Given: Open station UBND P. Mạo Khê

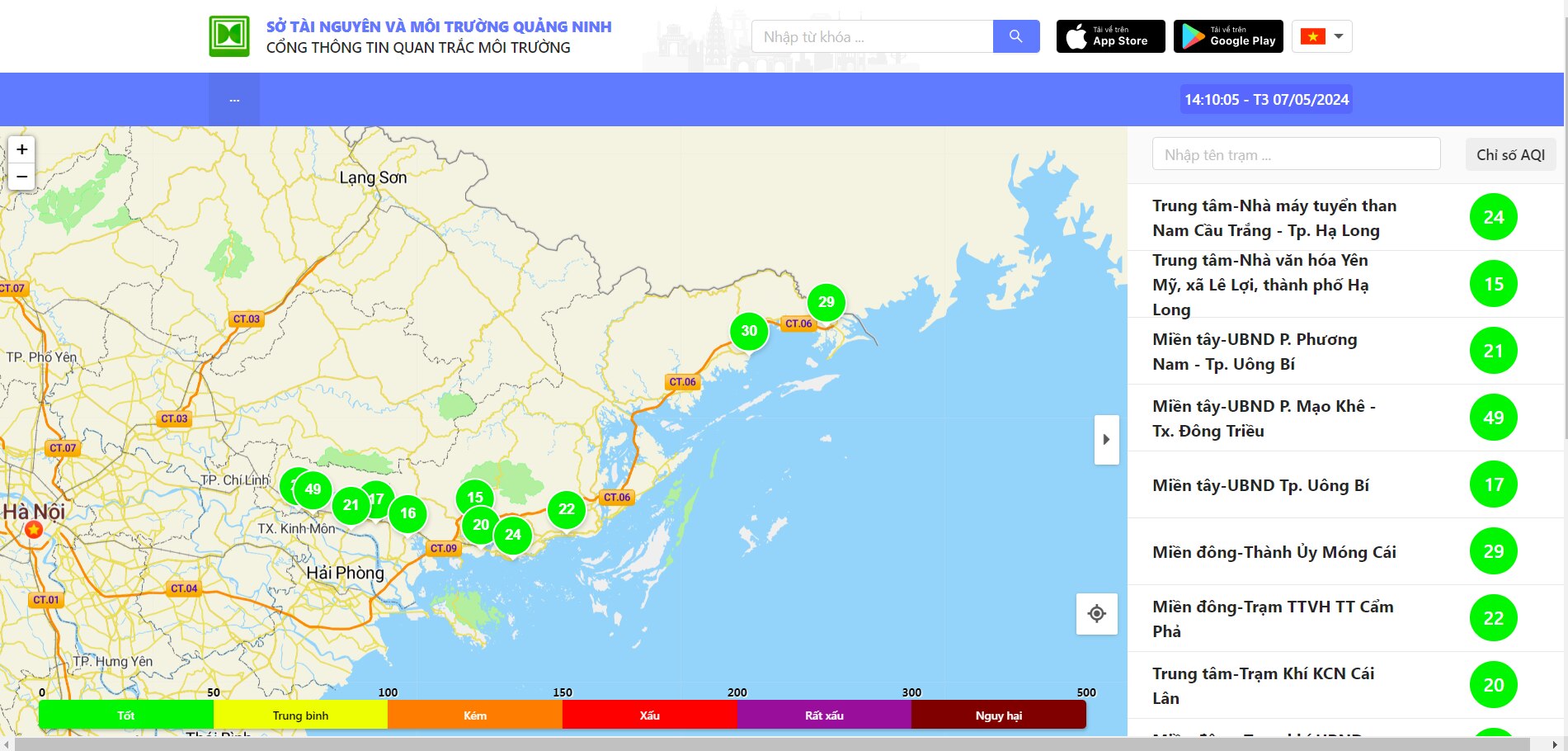Looking at the screenshot, I should coord(1264,418).
